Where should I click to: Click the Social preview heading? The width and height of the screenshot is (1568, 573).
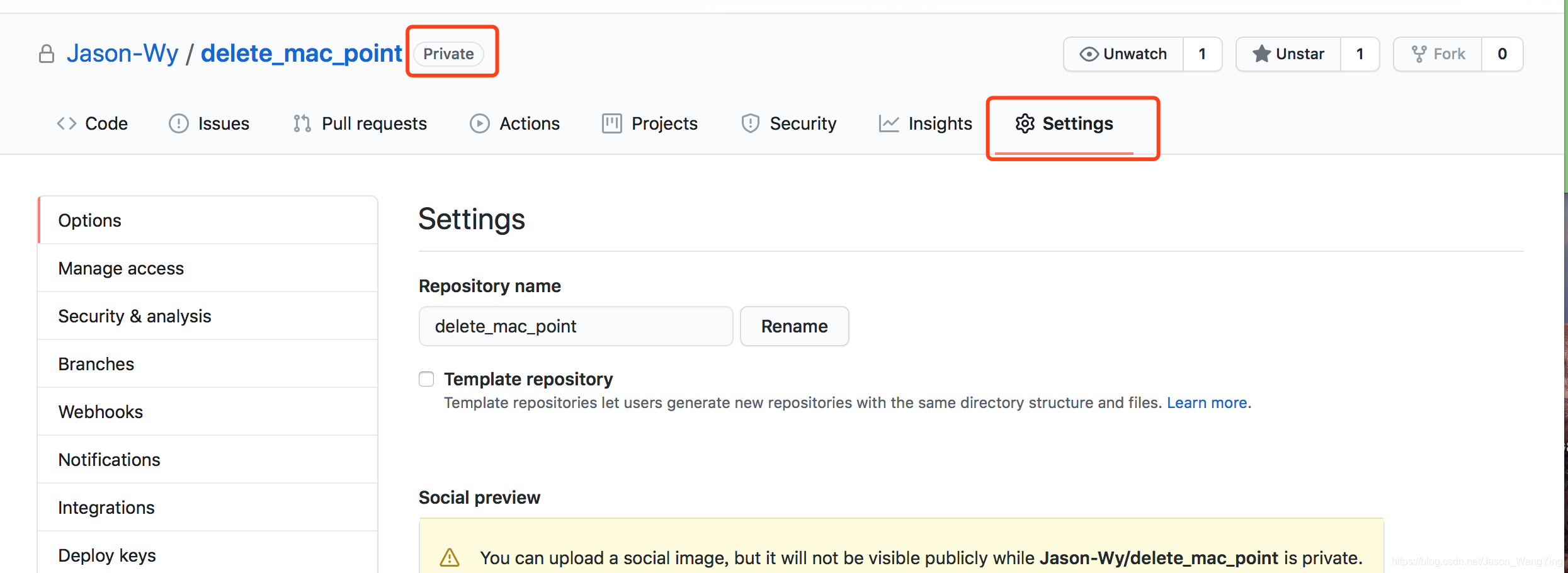tap(480, 497)
